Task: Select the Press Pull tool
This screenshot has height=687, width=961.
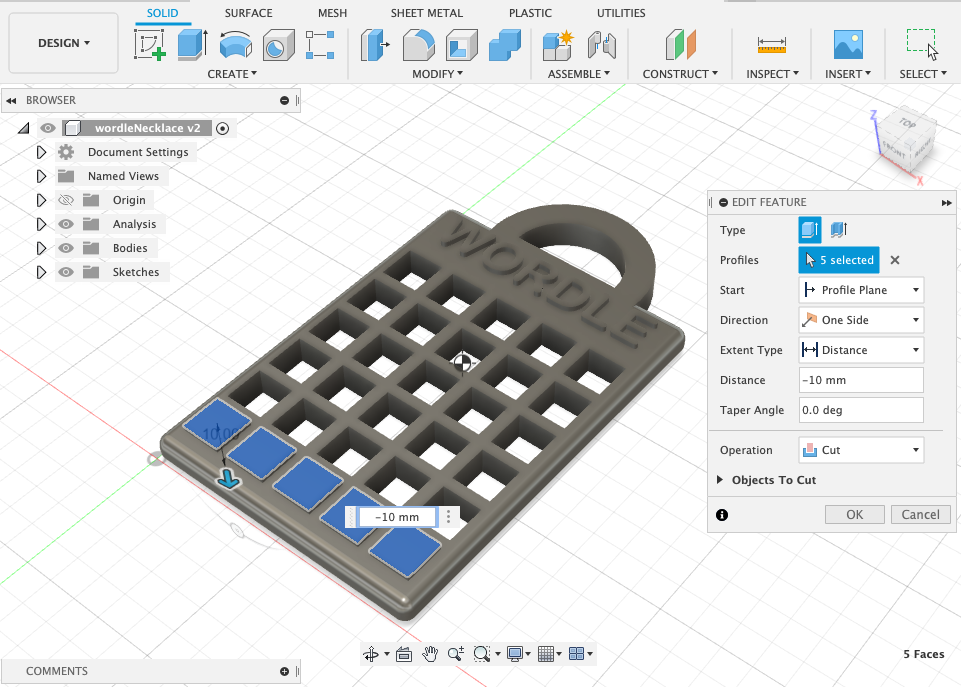Action: [x=375, y=45]
